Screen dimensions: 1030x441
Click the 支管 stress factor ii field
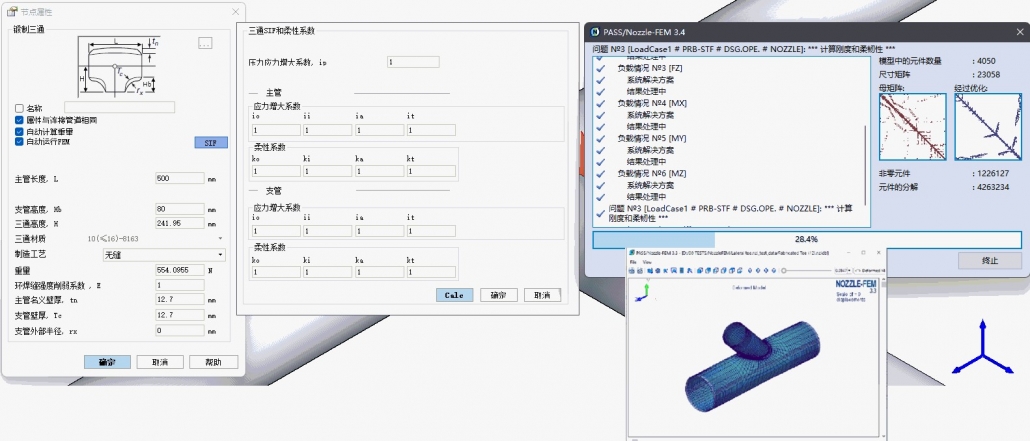[328, 231]
